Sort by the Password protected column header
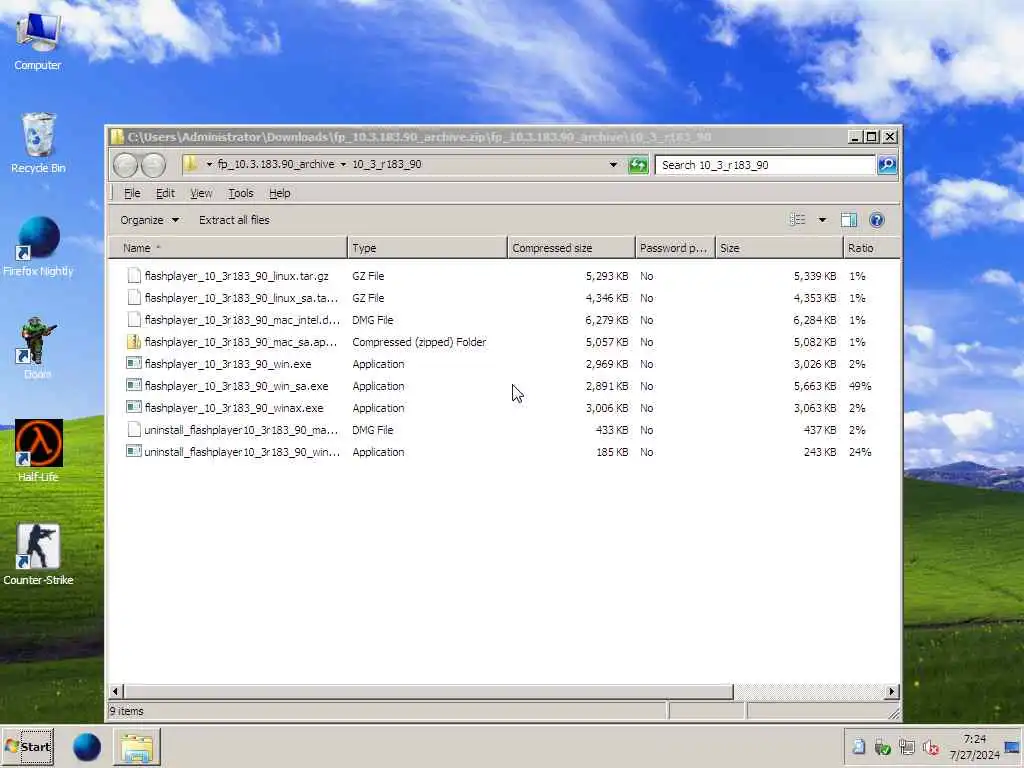The image size is (1024, 768). (675, 248)
